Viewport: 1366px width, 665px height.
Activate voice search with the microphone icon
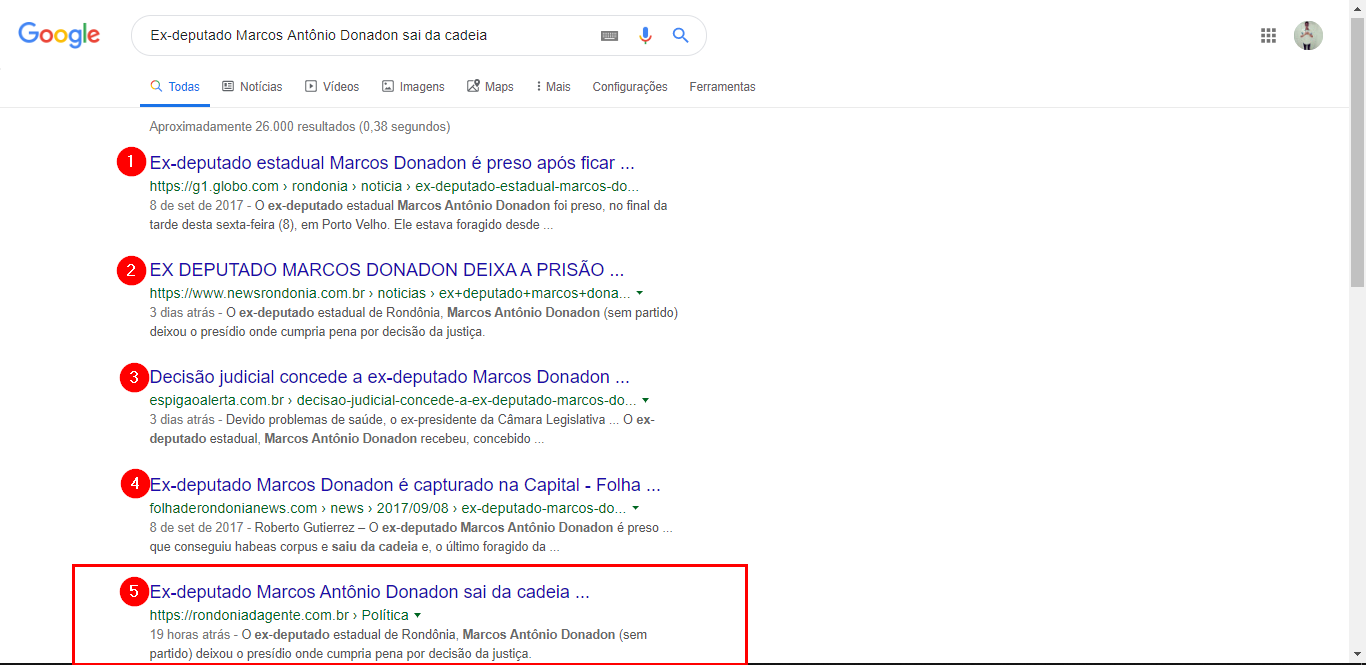pyautogui.click(x=644, y=34)
